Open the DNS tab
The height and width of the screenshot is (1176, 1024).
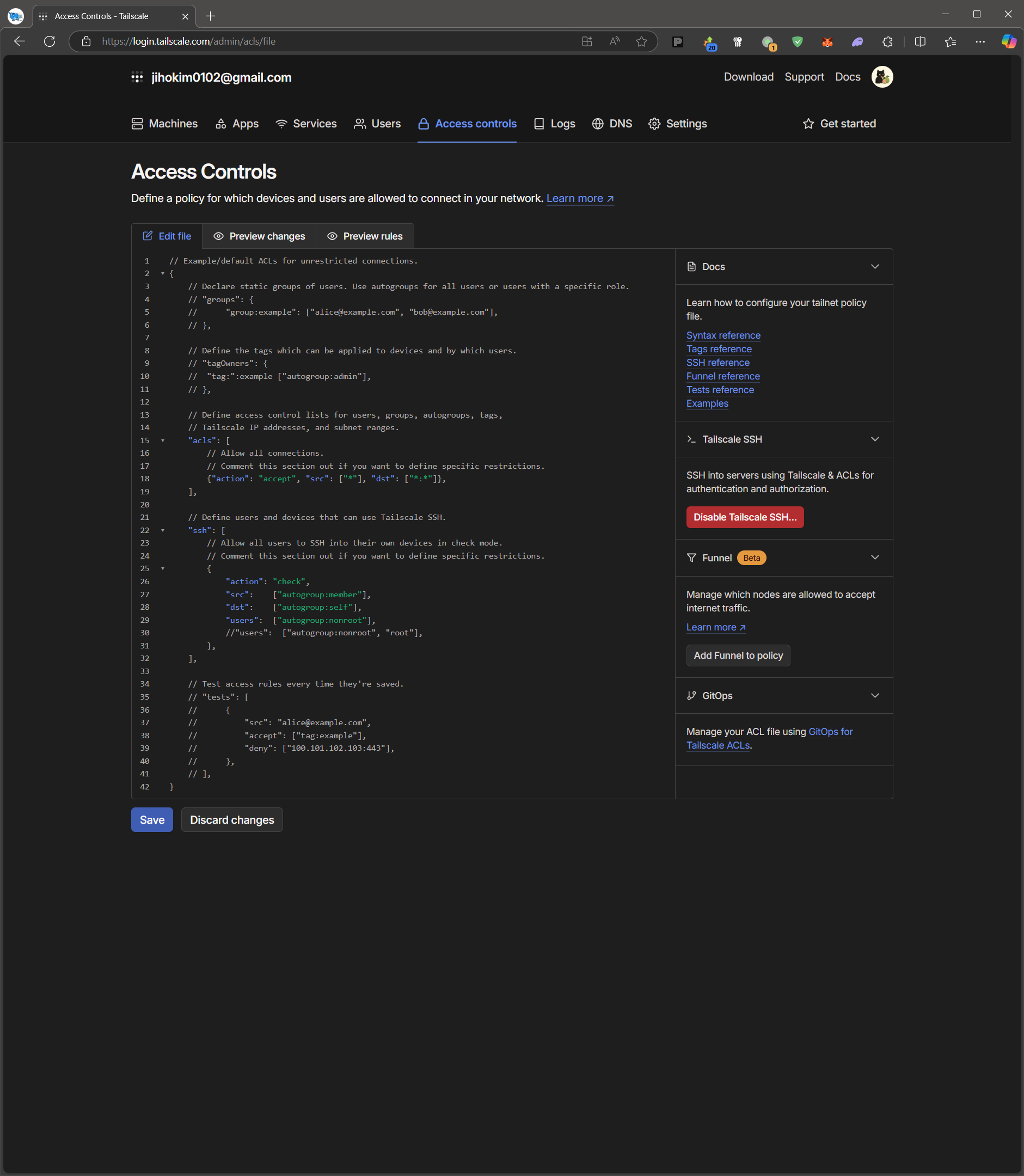coord(612,124)
